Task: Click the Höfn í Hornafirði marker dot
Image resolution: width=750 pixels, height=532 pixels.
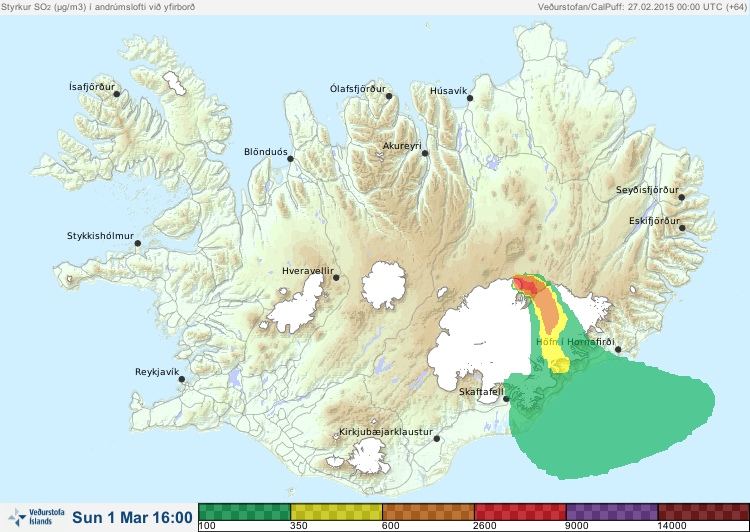Action: (618, 349)
